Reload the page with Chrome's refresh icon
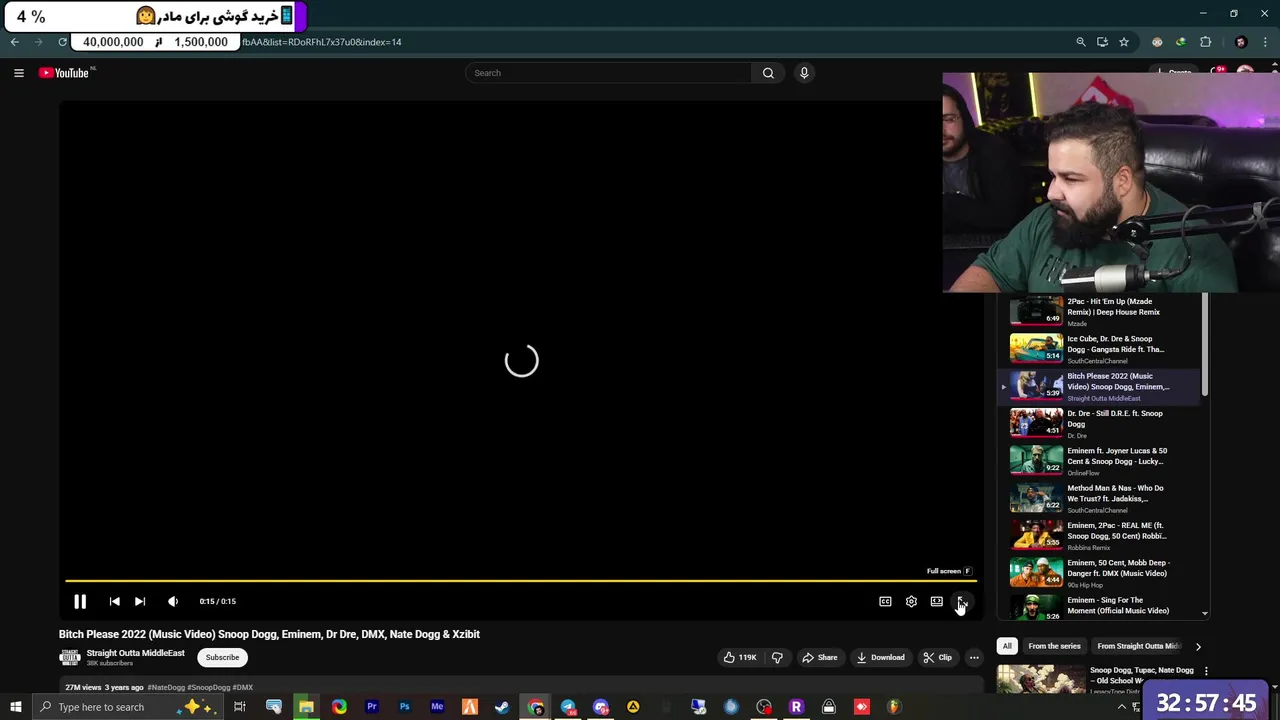1280x720 pixels. [x=62, y=42]
